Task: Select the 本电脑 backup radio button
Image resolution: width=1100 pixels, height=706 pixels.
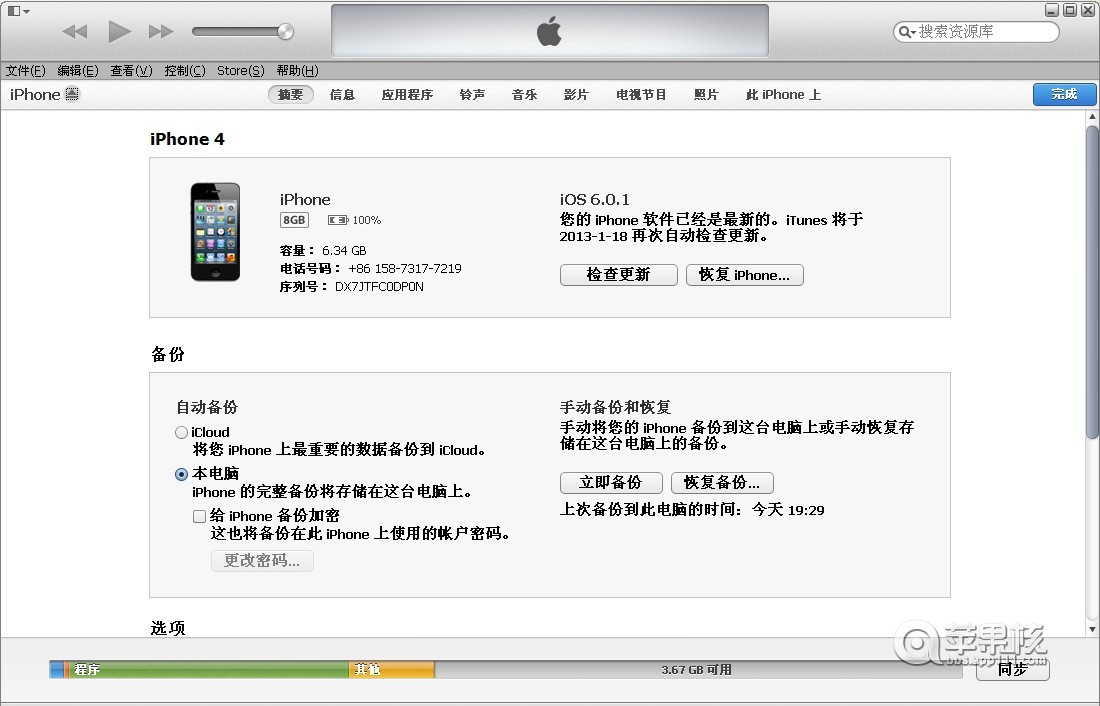Action: (x=182, y=474)
